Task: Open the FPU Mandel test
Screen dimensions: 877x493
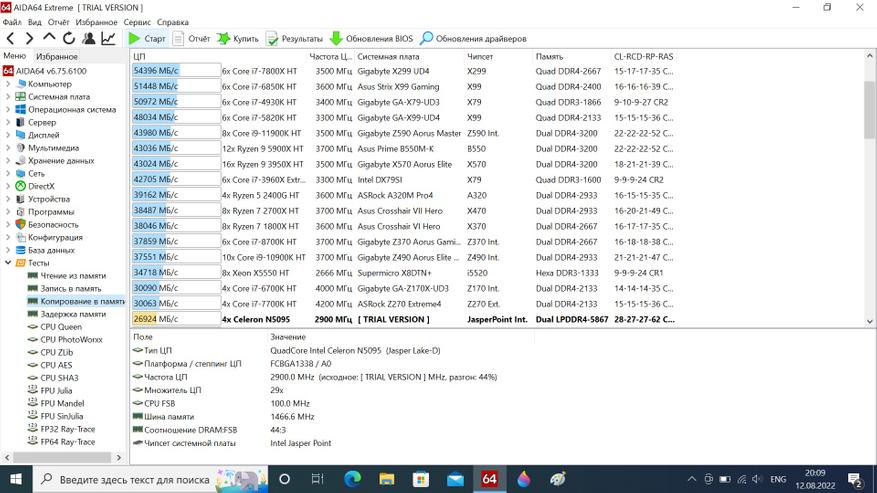Action: (x=56, y=403)
